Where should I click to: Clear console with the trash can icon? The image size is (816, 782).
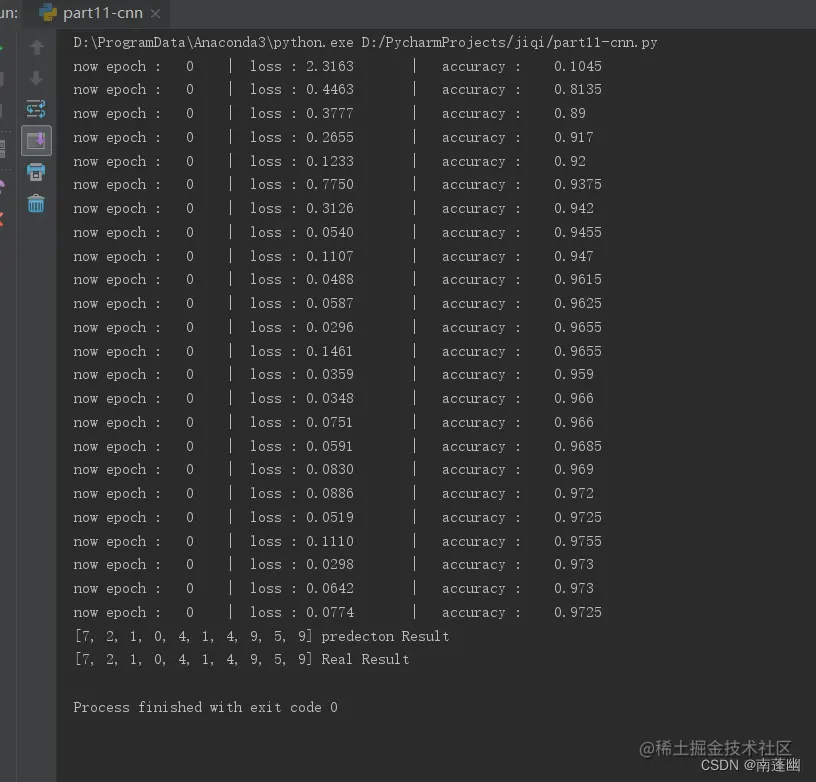click(x=36, y=203)
